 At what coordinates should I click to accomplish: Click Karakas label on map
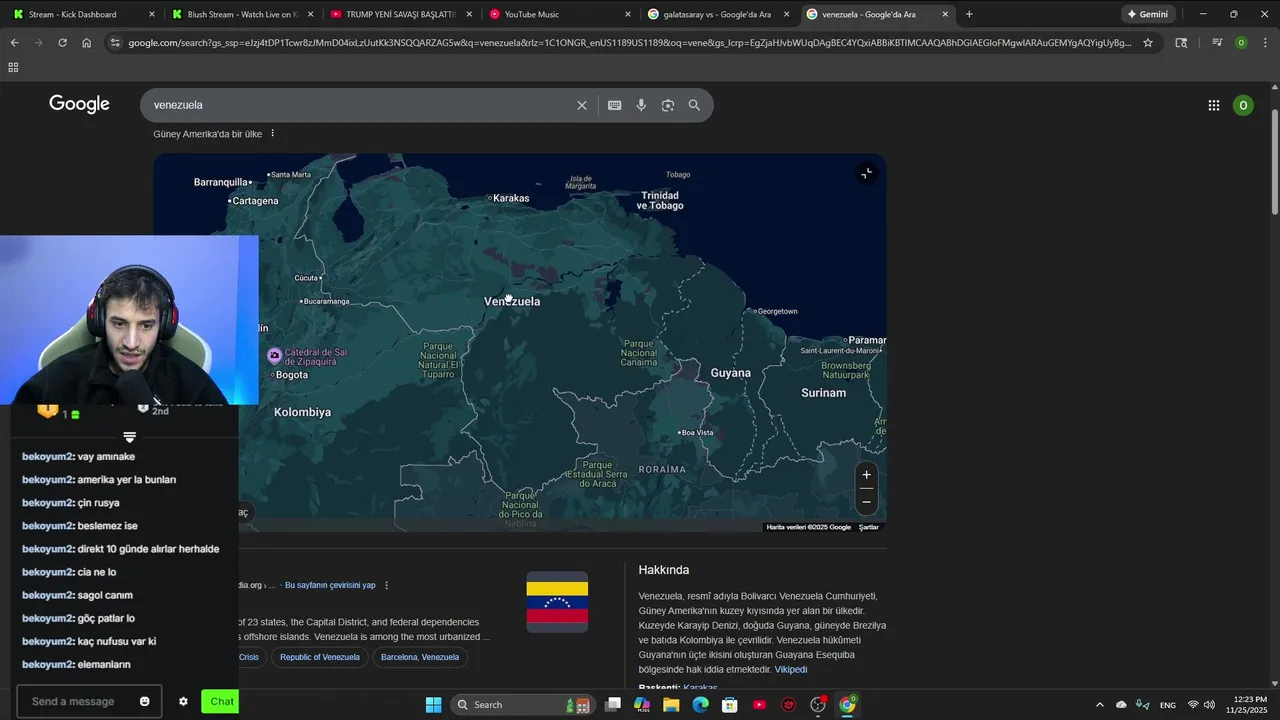511,198
